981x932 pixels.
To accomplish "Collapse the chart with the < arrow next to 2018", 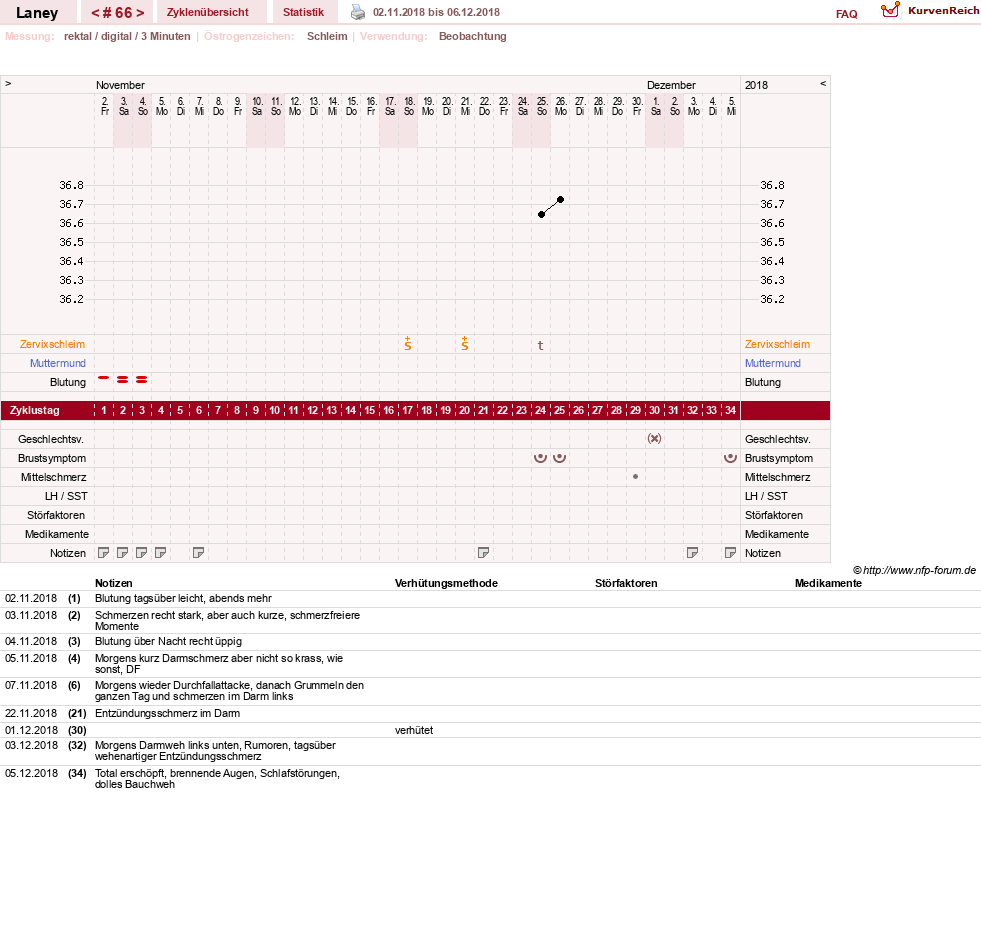I will click(823, 83).
